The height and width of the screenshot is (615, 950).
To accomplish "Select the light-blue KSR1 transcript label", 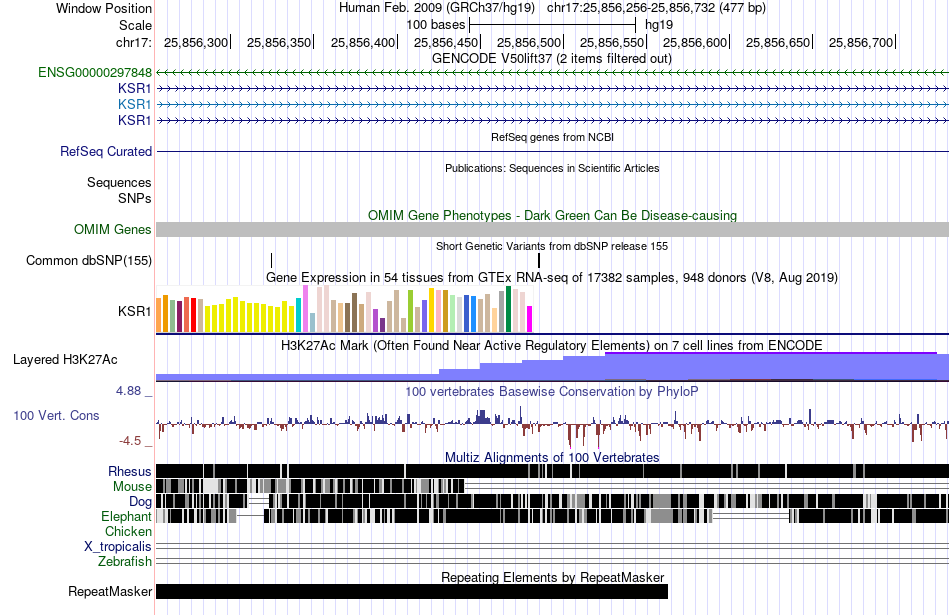I will 135,104.
